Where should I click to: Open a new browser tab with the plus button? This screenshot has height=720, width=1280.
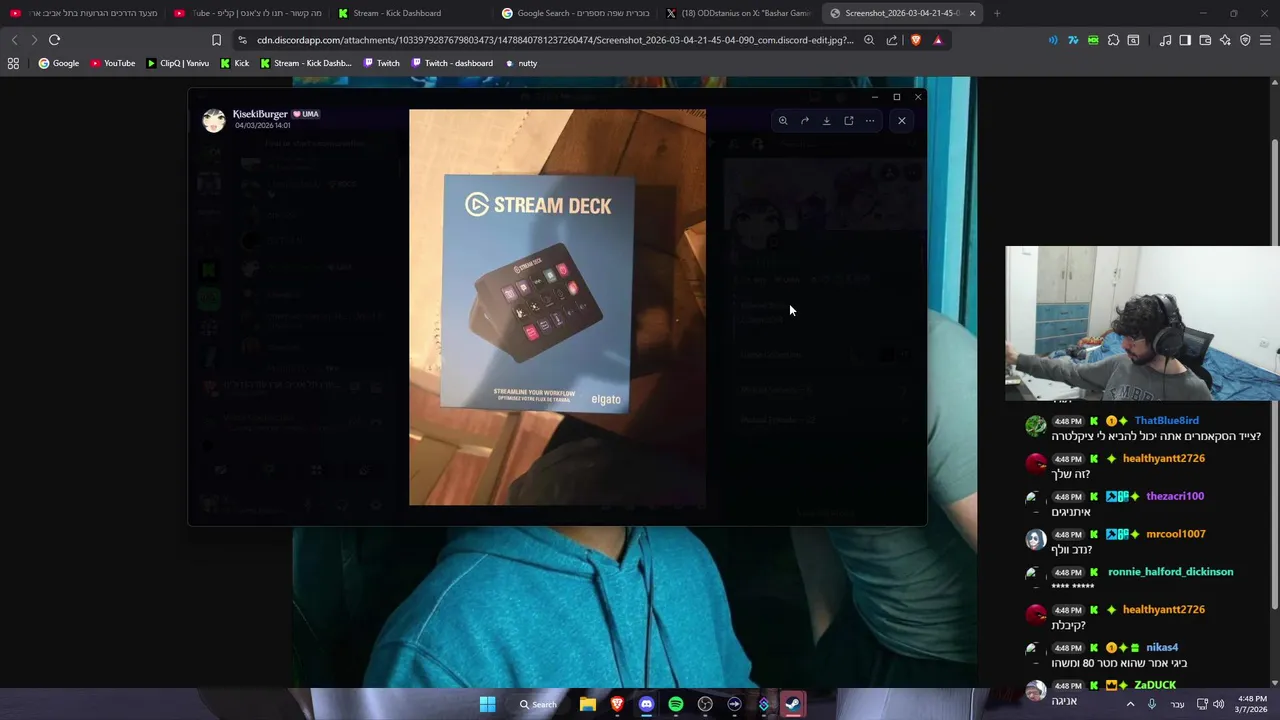(997, 13)
